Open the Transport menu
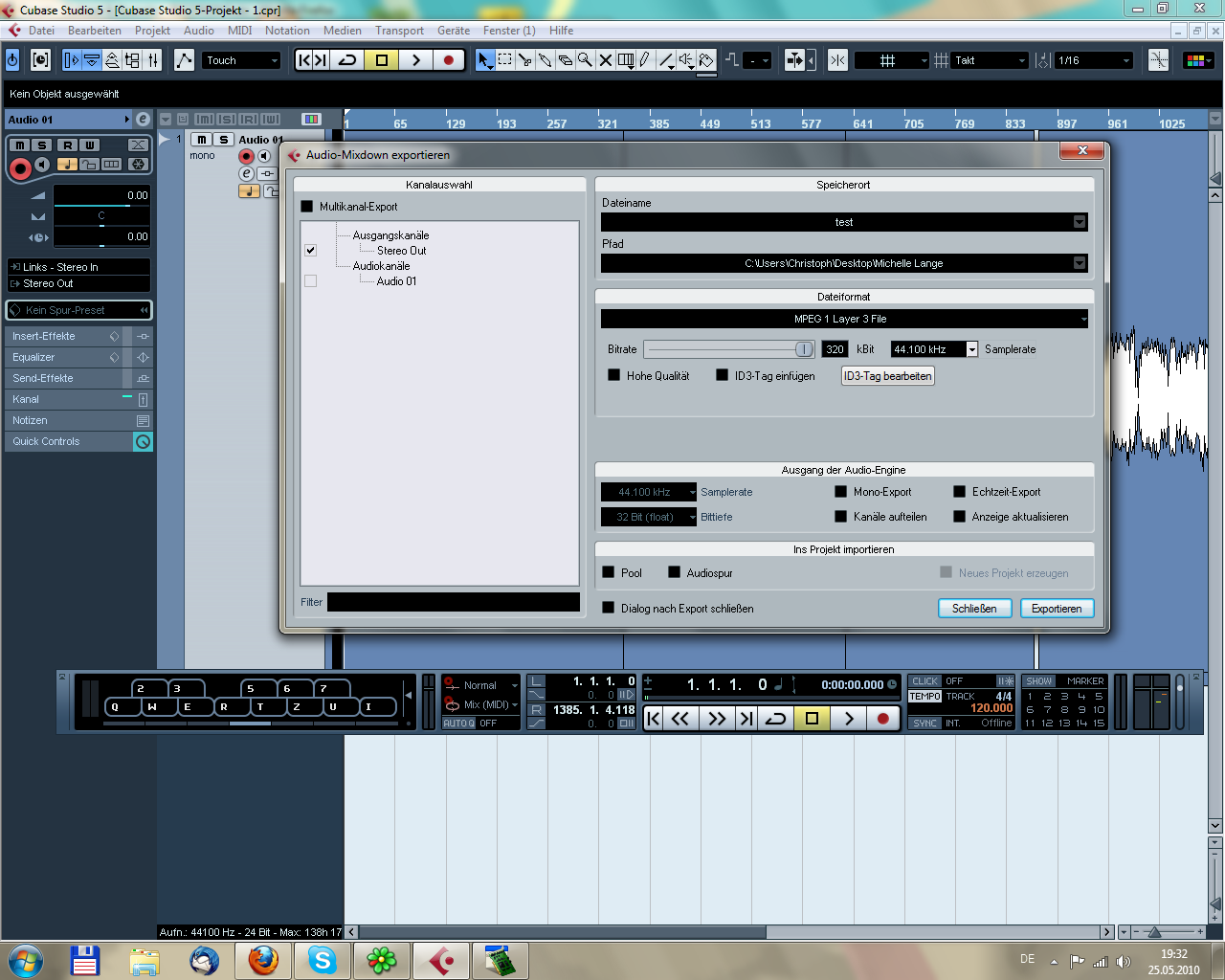Screen dimensions: 1225x980 click(x=399, y=31)
